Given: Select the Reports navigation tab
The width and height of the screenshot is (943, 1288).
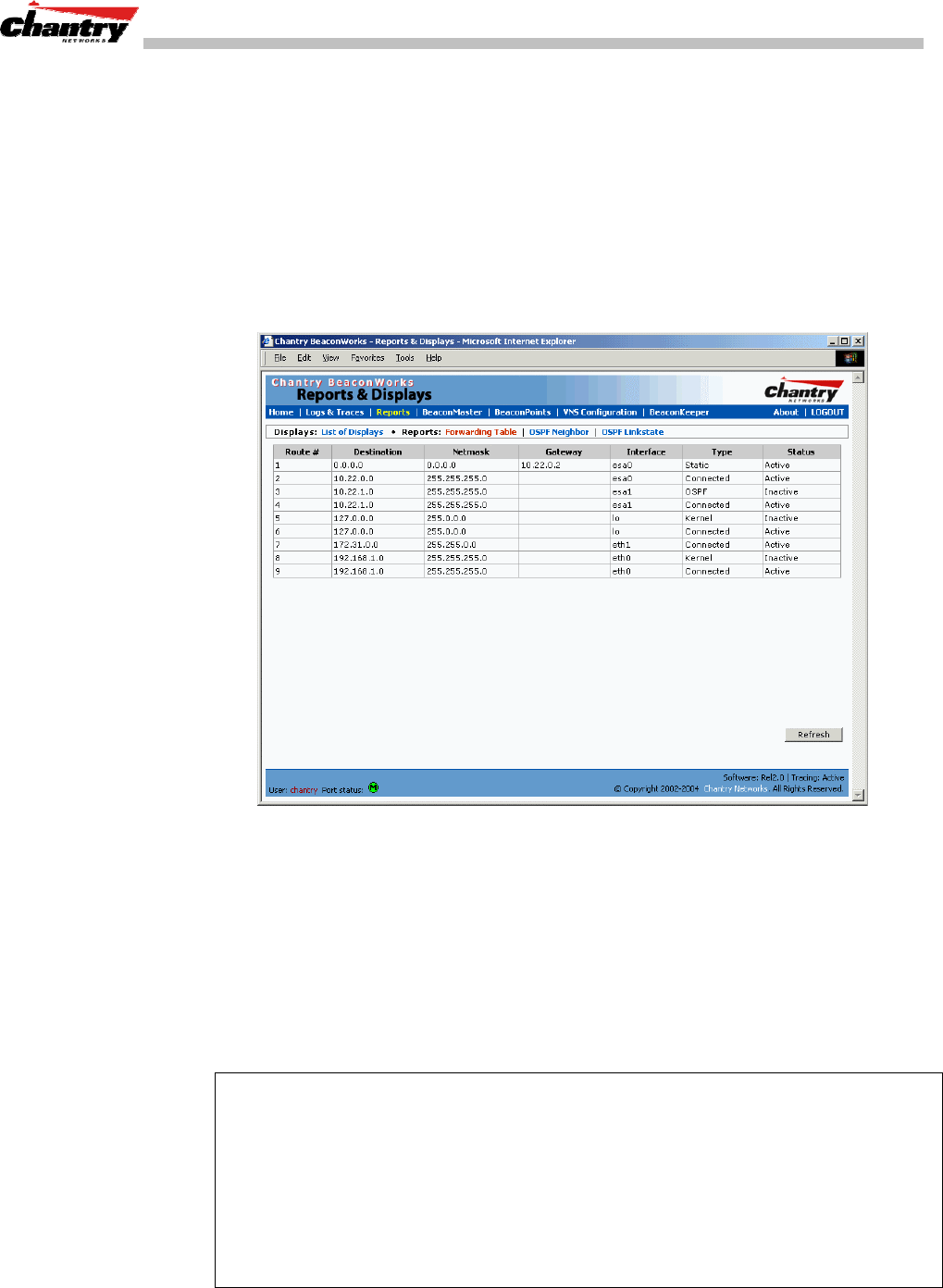Looking at the screenshot, I should pos(392,413).
